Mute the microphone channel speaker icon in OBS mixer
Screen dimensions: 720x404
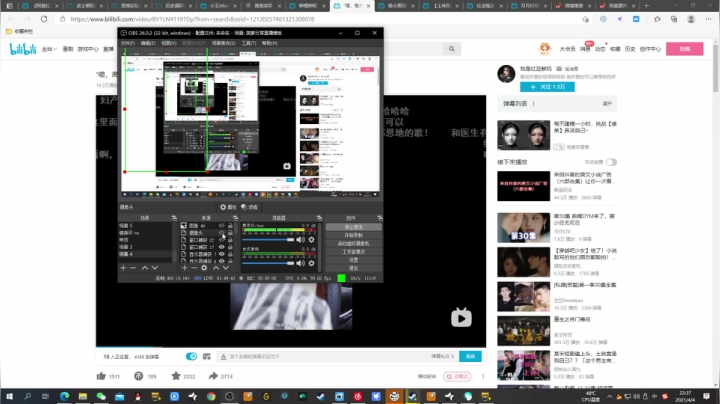pos(300,240)
